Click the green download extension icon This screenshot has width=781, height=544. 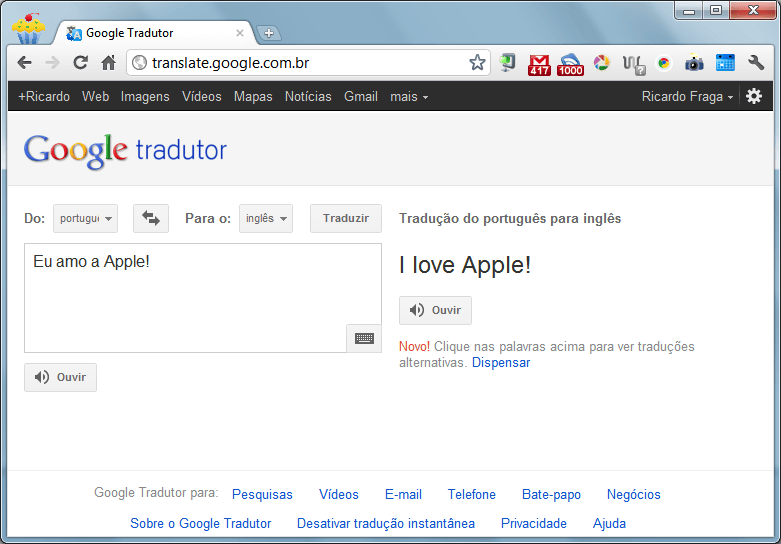click(508, 63)
